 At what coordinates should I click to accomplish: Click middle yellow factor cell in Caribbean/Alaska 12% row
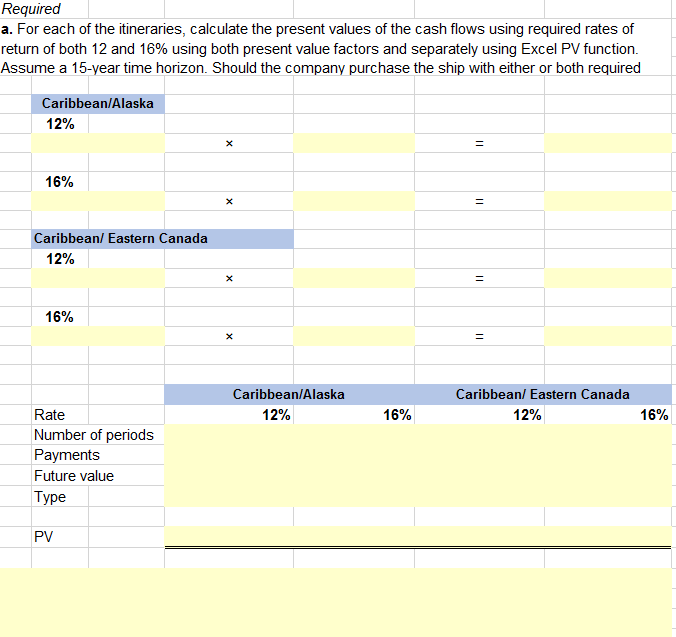pyautogui.click(x=354, y=143)
